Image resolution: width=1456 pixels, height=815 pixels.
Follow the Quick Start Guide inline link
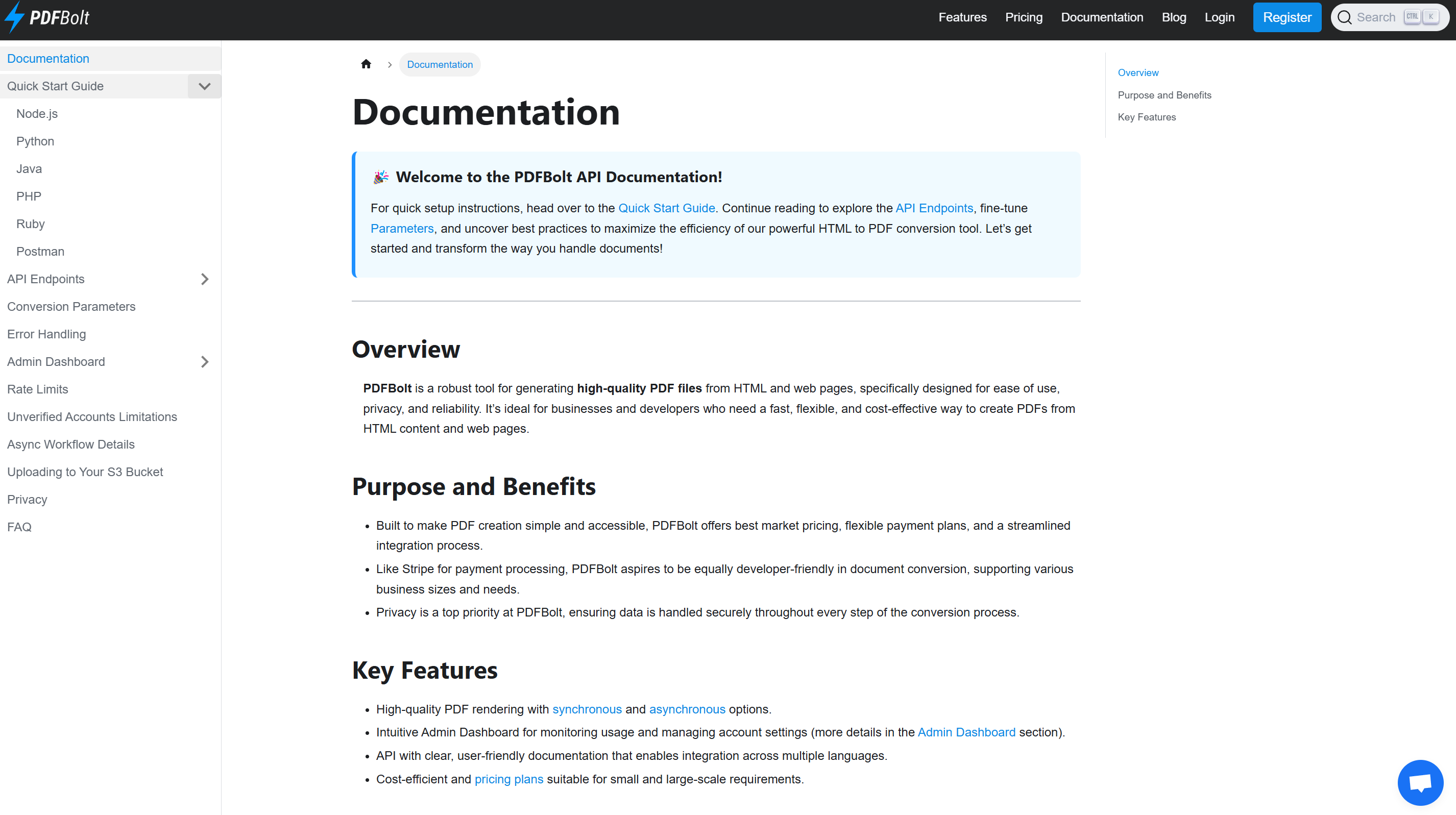point(666,208)
